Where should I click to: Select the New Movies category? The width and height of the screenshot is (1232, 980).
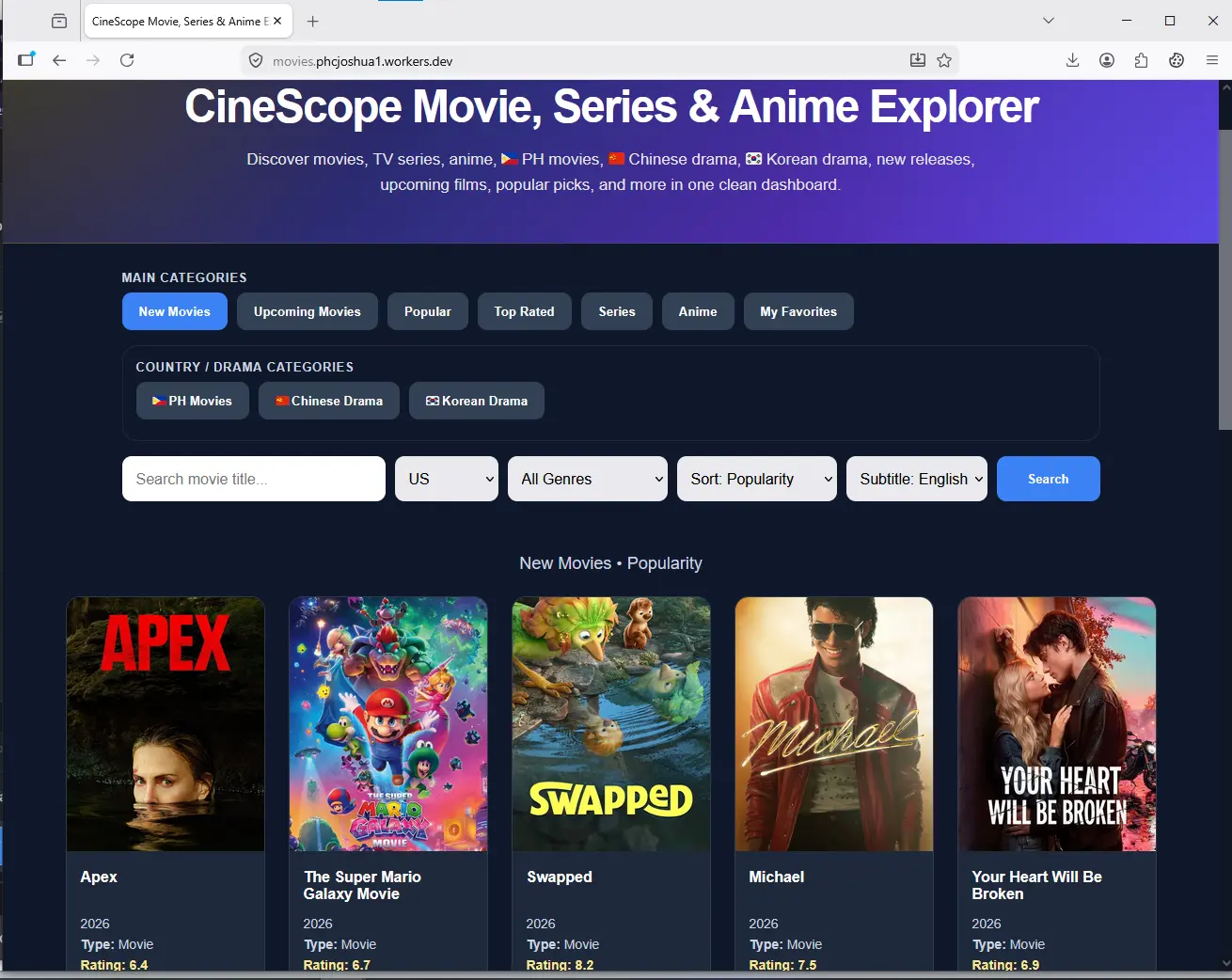(175, 311)
